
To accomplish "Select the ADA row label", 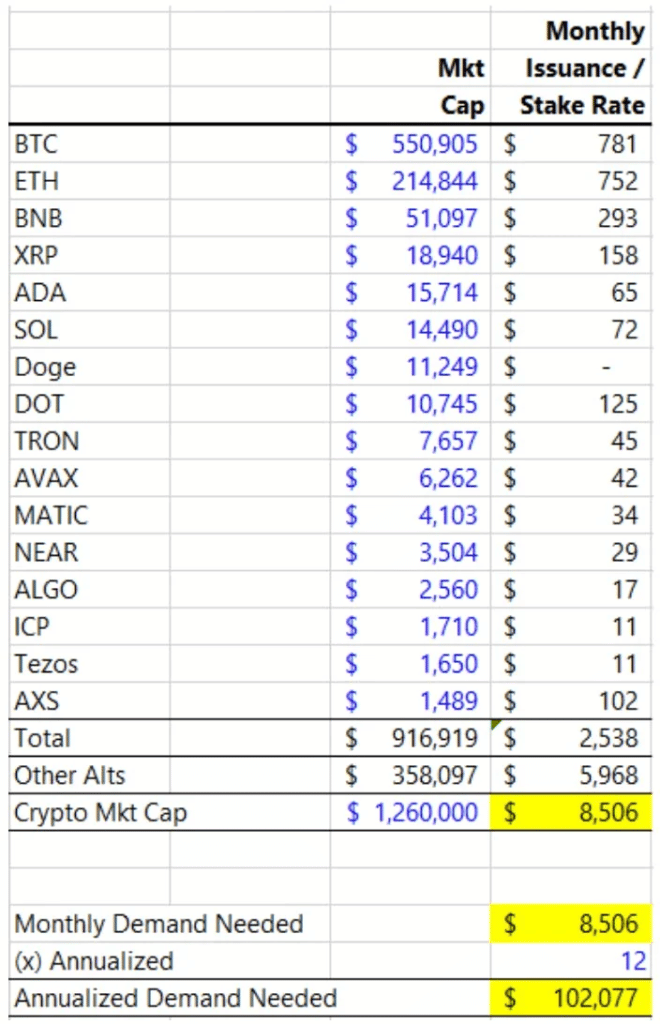I will click(40, 293).
